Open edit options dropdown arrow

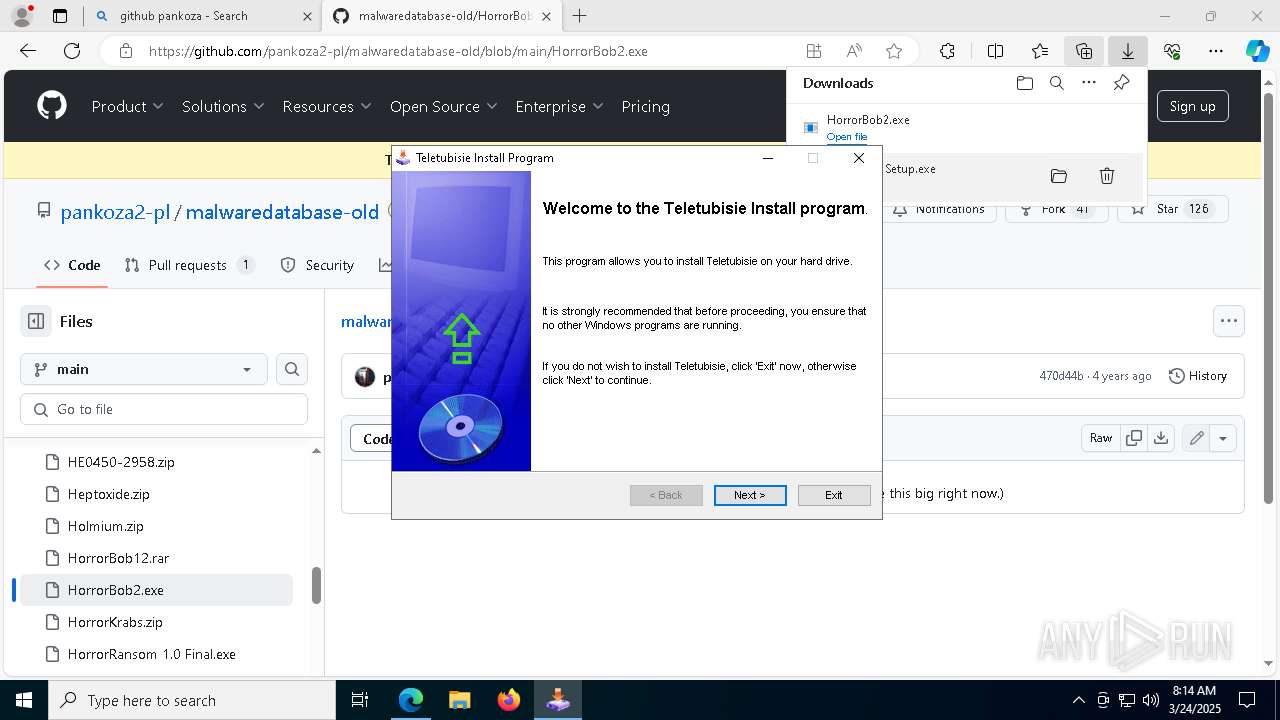1223,438
